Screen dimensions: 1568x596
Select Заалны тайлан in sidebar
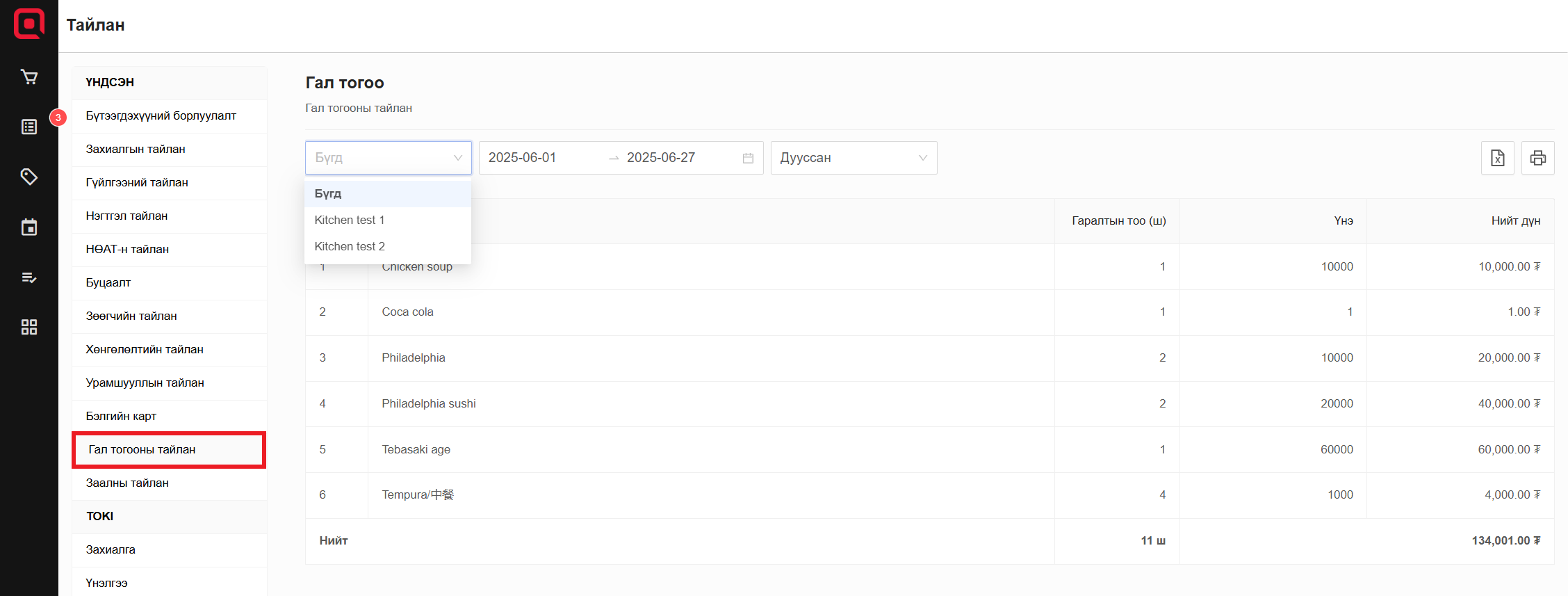[x=127, y=483]
